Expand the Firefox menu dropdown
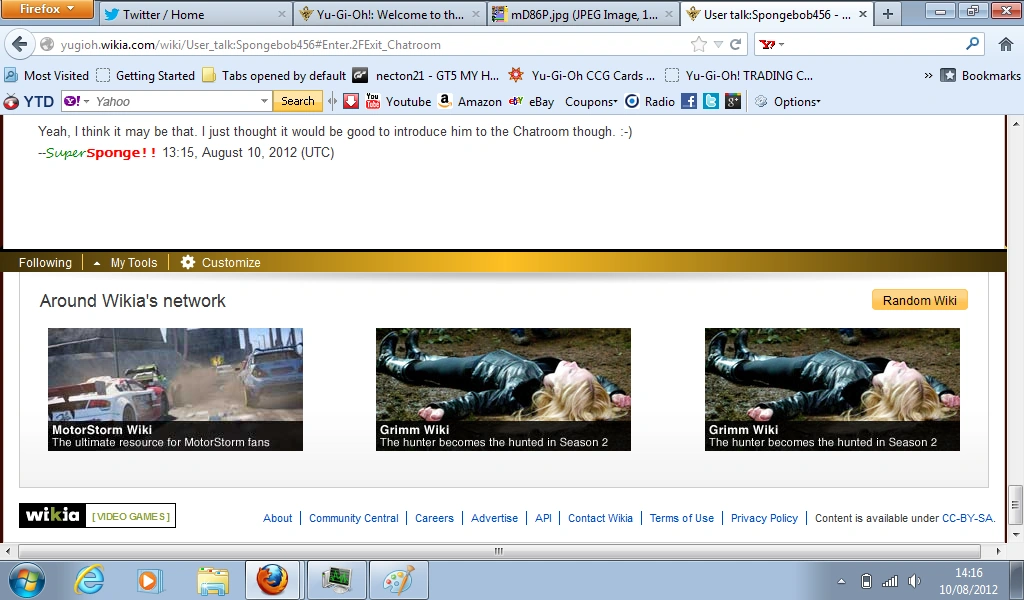The height and width of the screenshot is (600, 1024). coord(47,9)
